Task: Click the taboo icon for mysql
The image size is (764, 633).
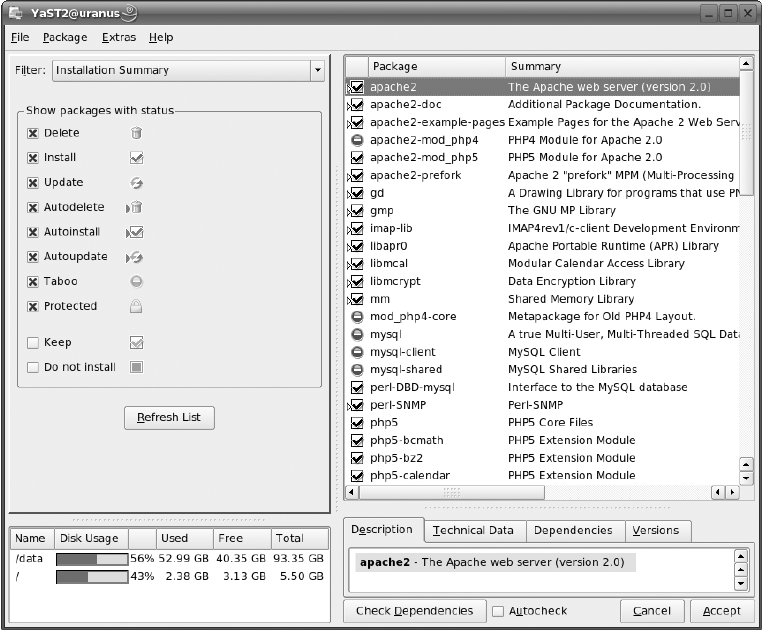Action: (x=357, y=335)
